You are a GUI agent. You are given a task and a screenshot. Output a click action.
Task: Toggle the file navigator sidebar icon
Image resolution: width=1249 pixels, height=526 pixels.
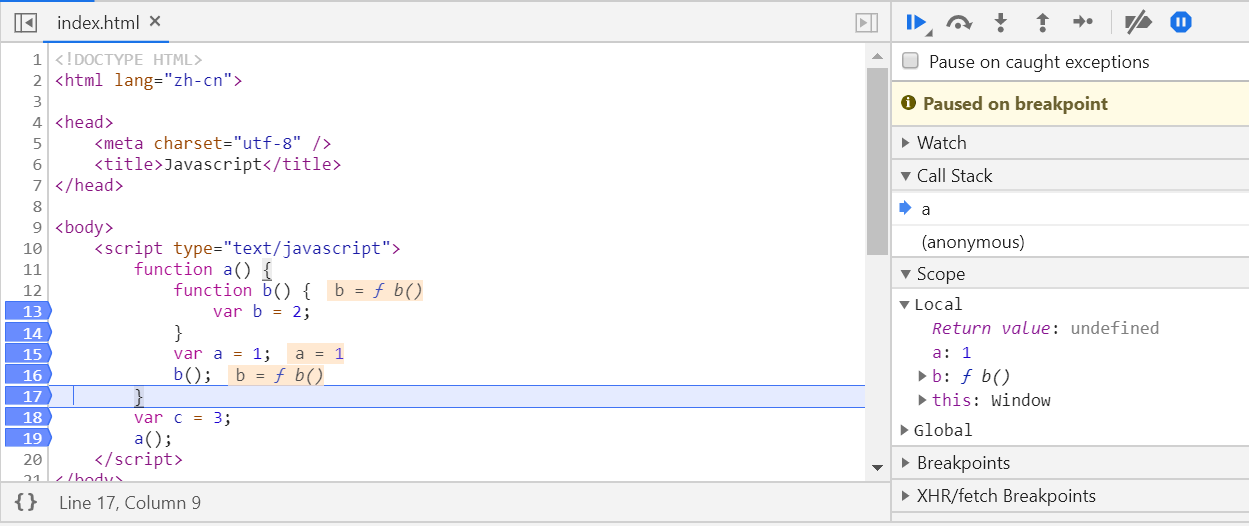coord(26,22)
